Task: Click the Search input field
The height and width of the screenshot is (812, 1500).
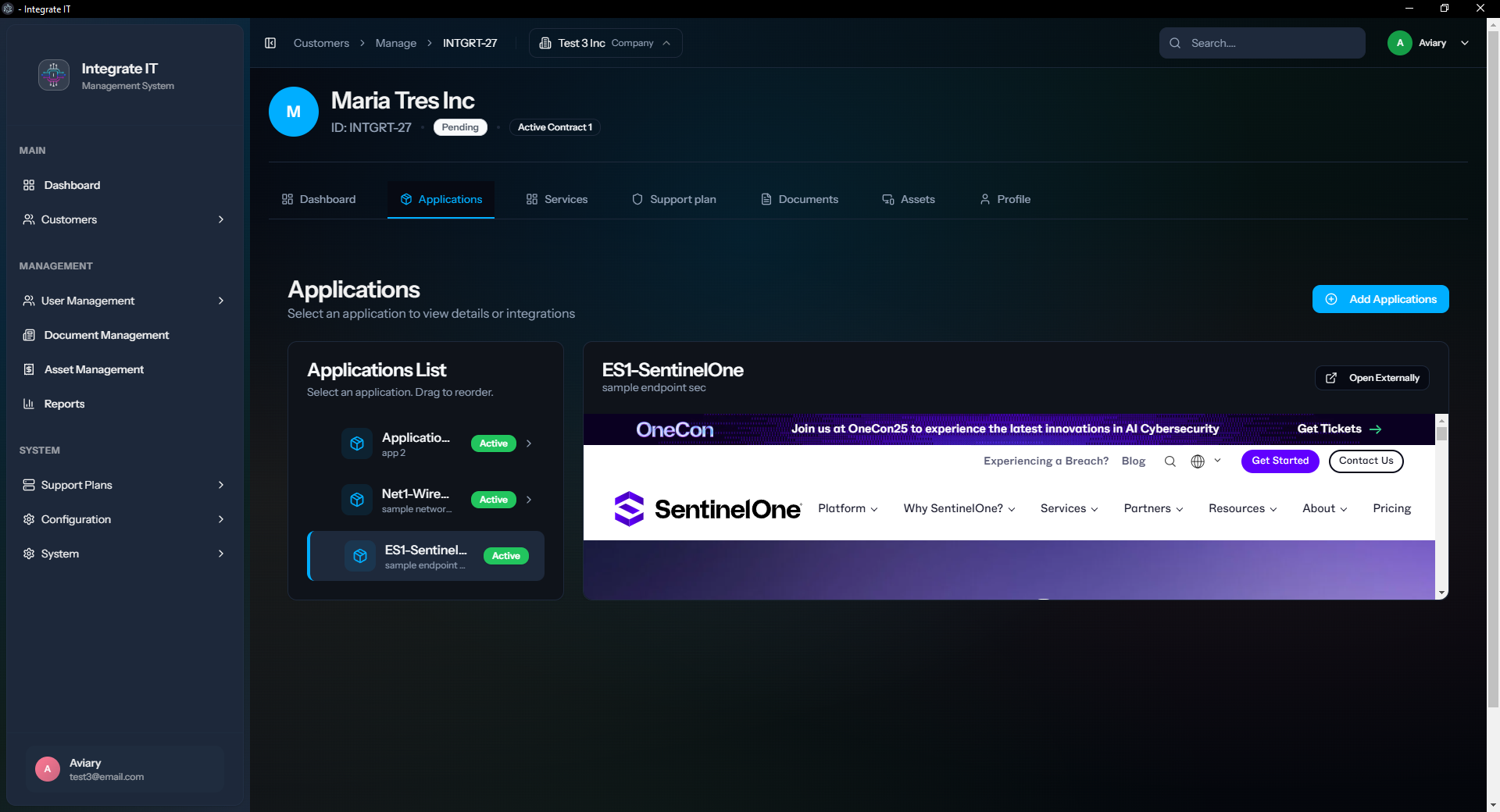Action: (1270, 43)
